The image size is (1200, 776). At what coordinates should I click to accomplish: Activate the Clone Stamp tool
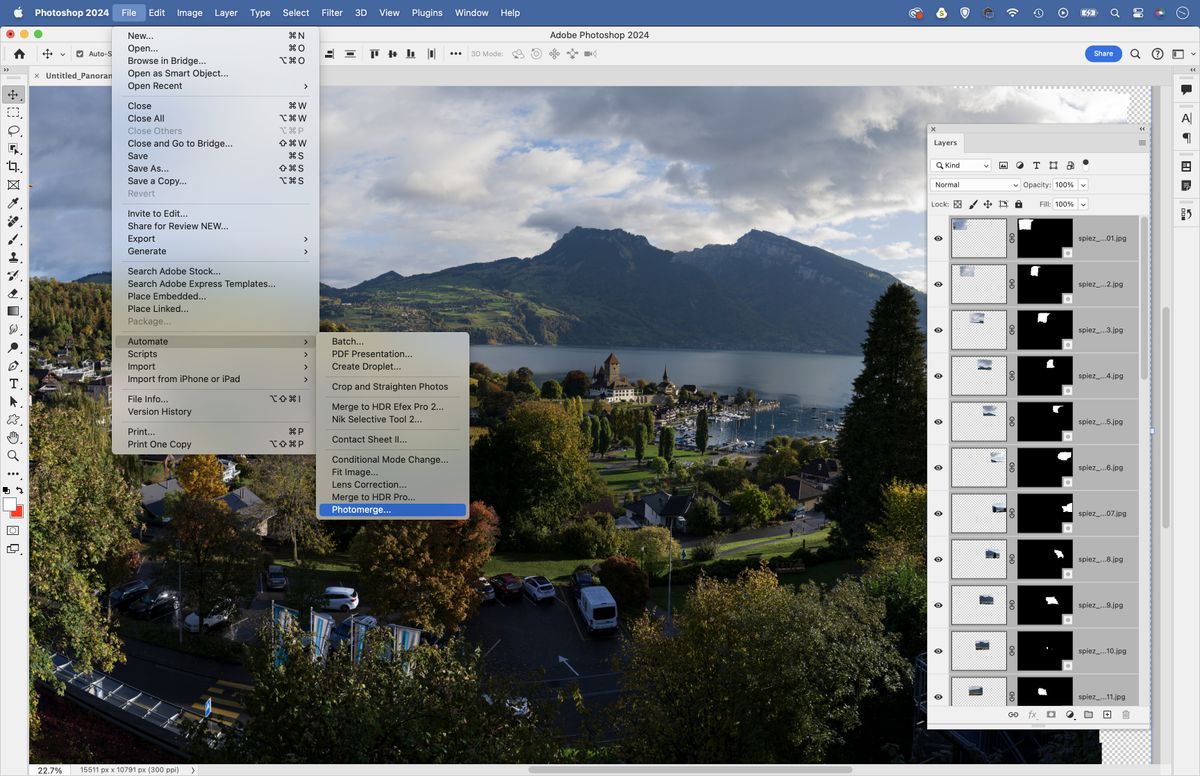[x=14, y=257]
